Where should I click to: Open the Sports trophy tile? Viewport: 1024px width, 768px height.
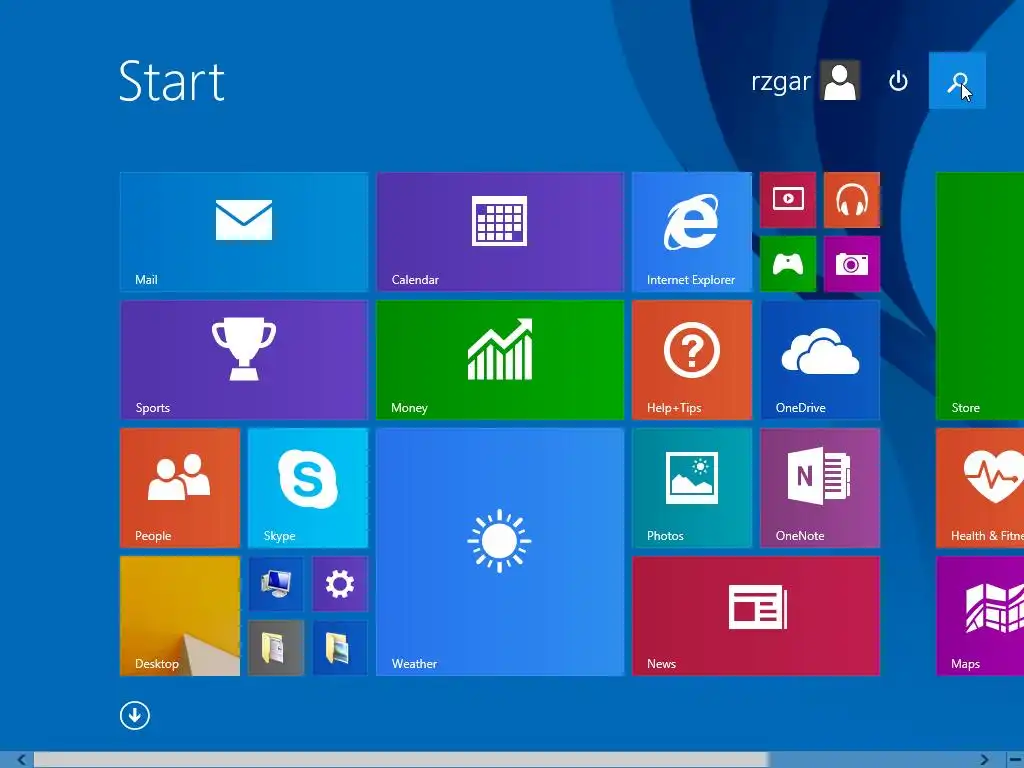pyautogui.click(x=244, y=360)
